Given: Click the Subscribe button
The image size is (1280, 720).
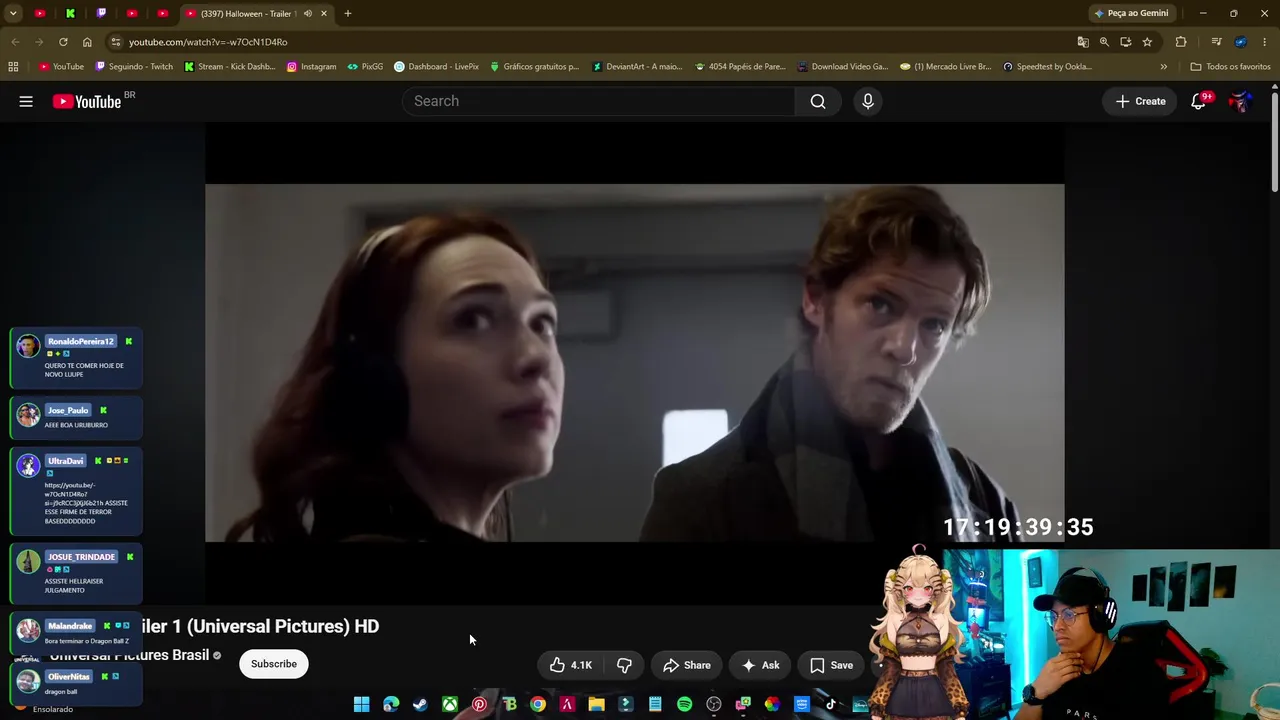Looking at the screenshot, I should (274, 664).
